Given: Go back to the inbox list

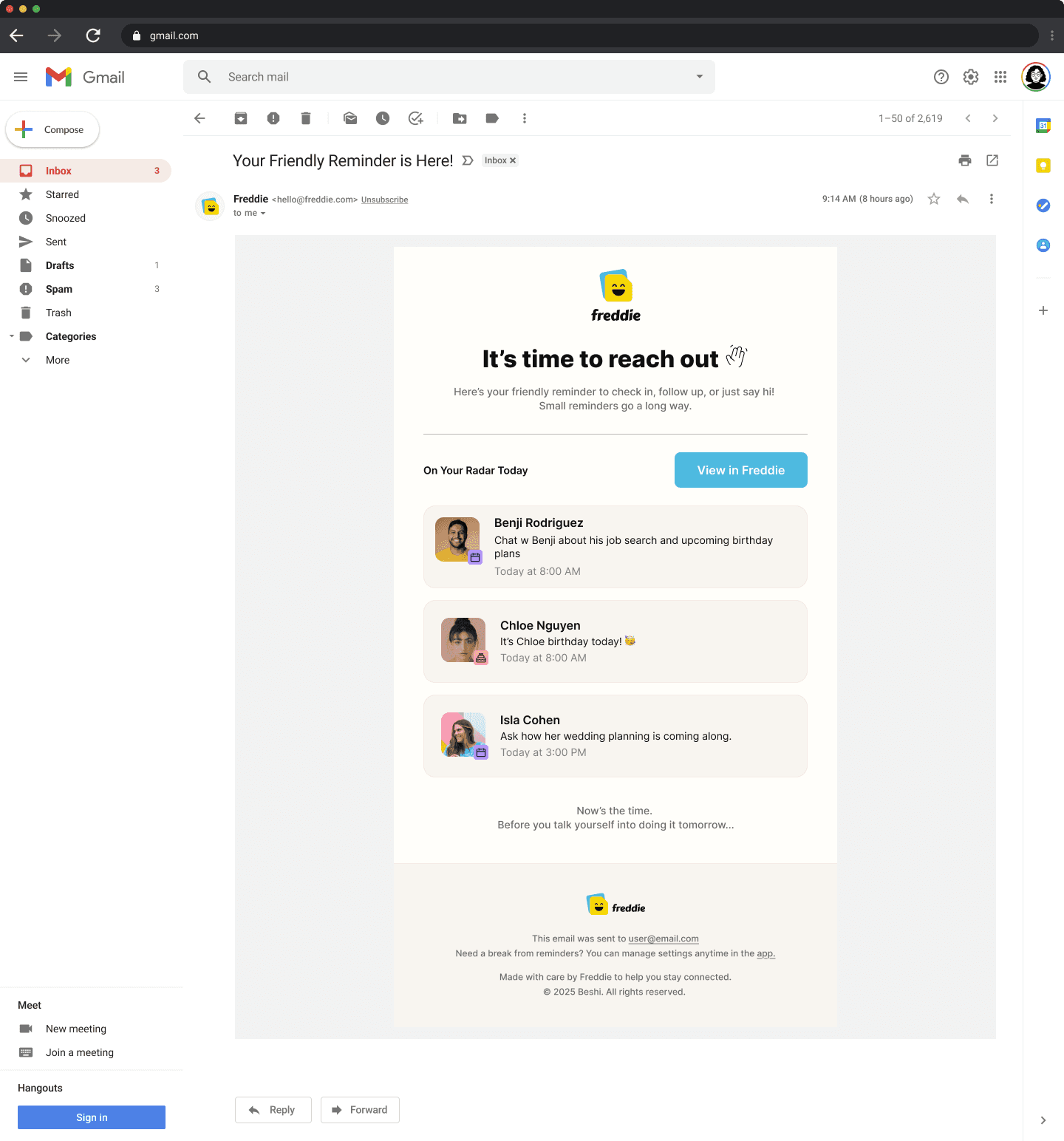Looking at the screenshot, I should click(199, 118).
